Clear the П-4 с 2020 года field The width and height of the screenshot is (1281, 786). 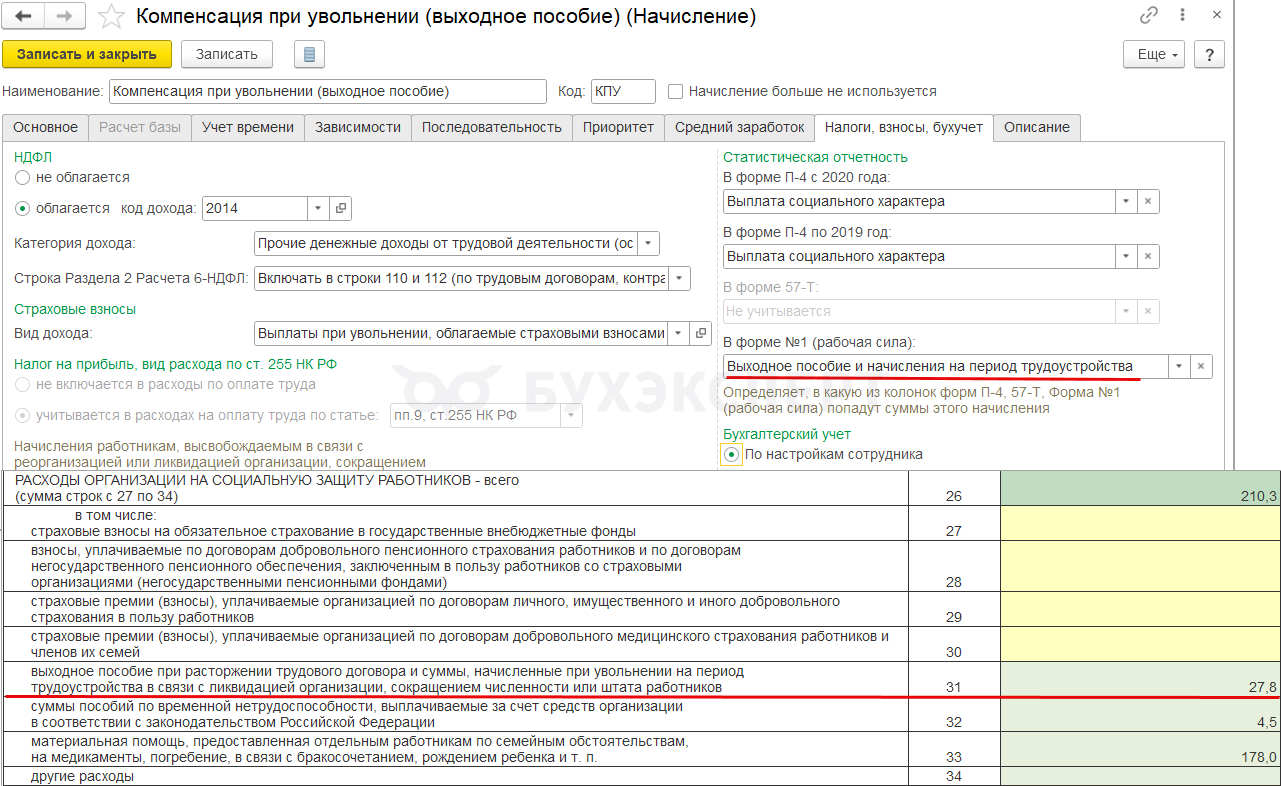point(1149,201)
